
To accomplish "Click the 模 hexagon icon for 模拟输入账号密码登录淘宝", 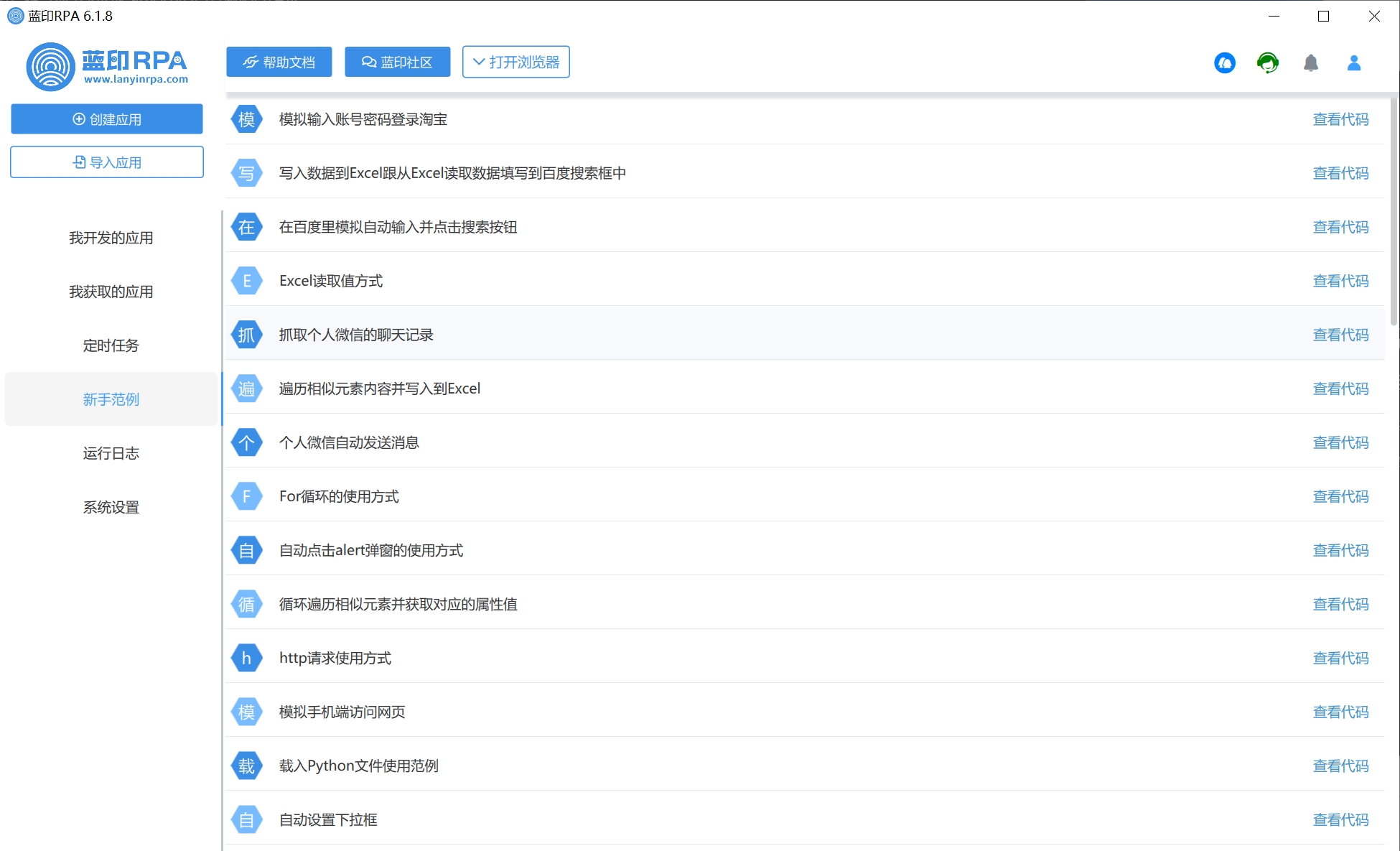I will 246,119.
